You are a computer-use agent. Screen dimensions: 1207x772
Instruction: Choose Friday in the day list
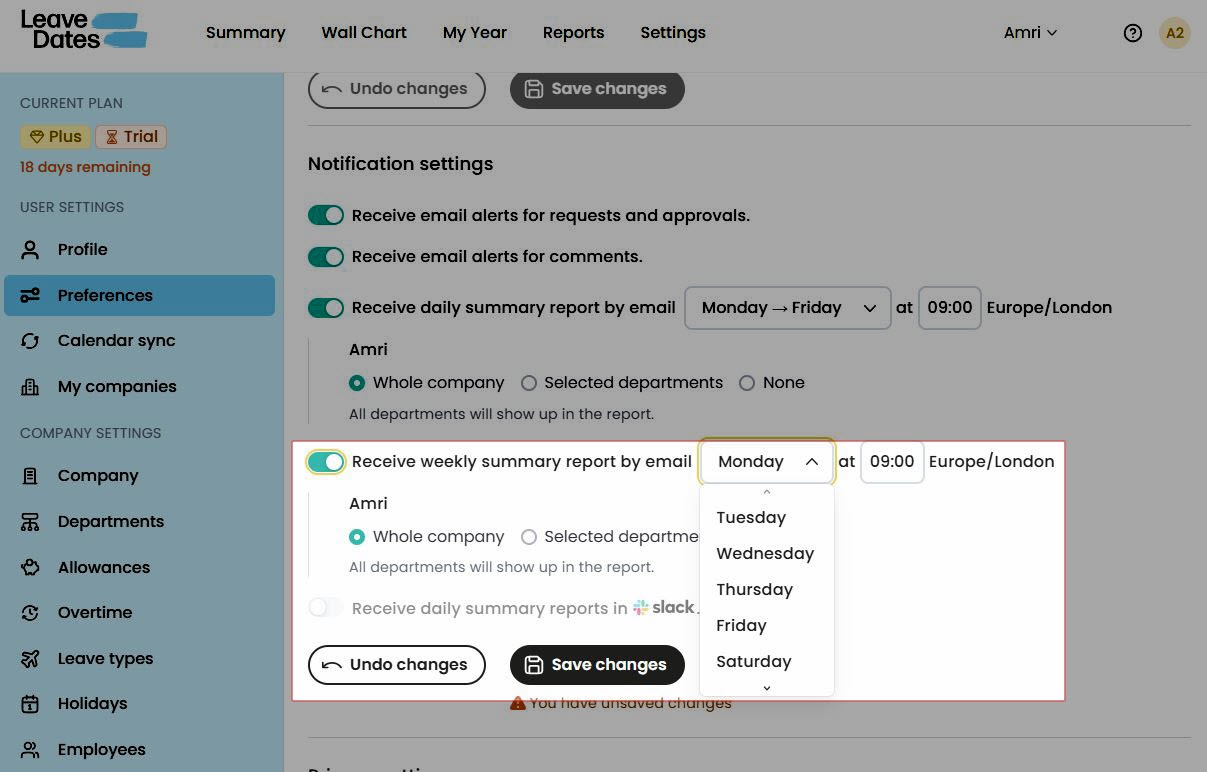pyautogui.click(x=767, y=626)
